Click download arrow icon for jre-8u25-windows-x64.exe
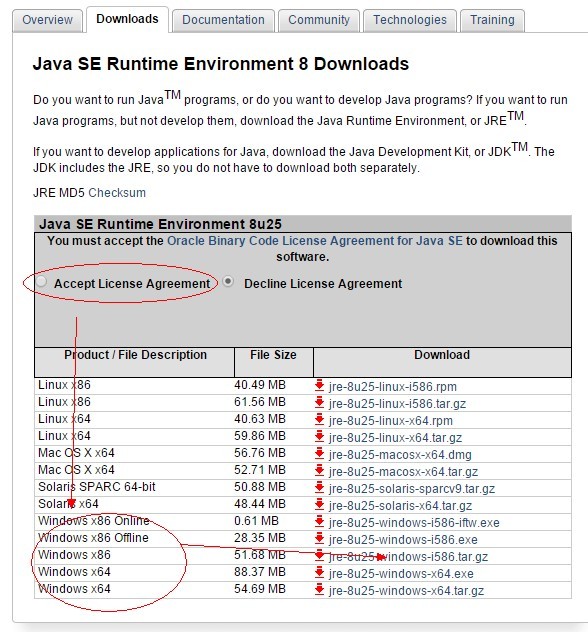This screenshot has width=588, height=632. point(319,572)
